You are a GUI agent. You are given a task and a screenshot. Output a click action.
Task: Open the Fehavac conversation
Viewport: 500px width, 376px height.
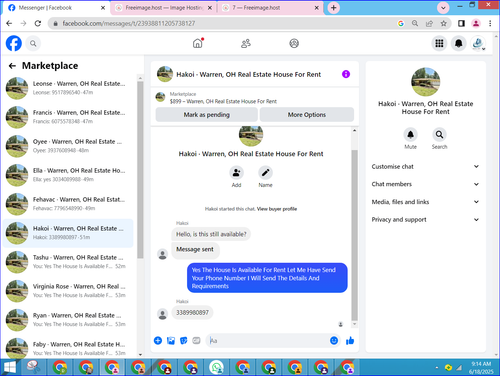(x=68, y=204)
